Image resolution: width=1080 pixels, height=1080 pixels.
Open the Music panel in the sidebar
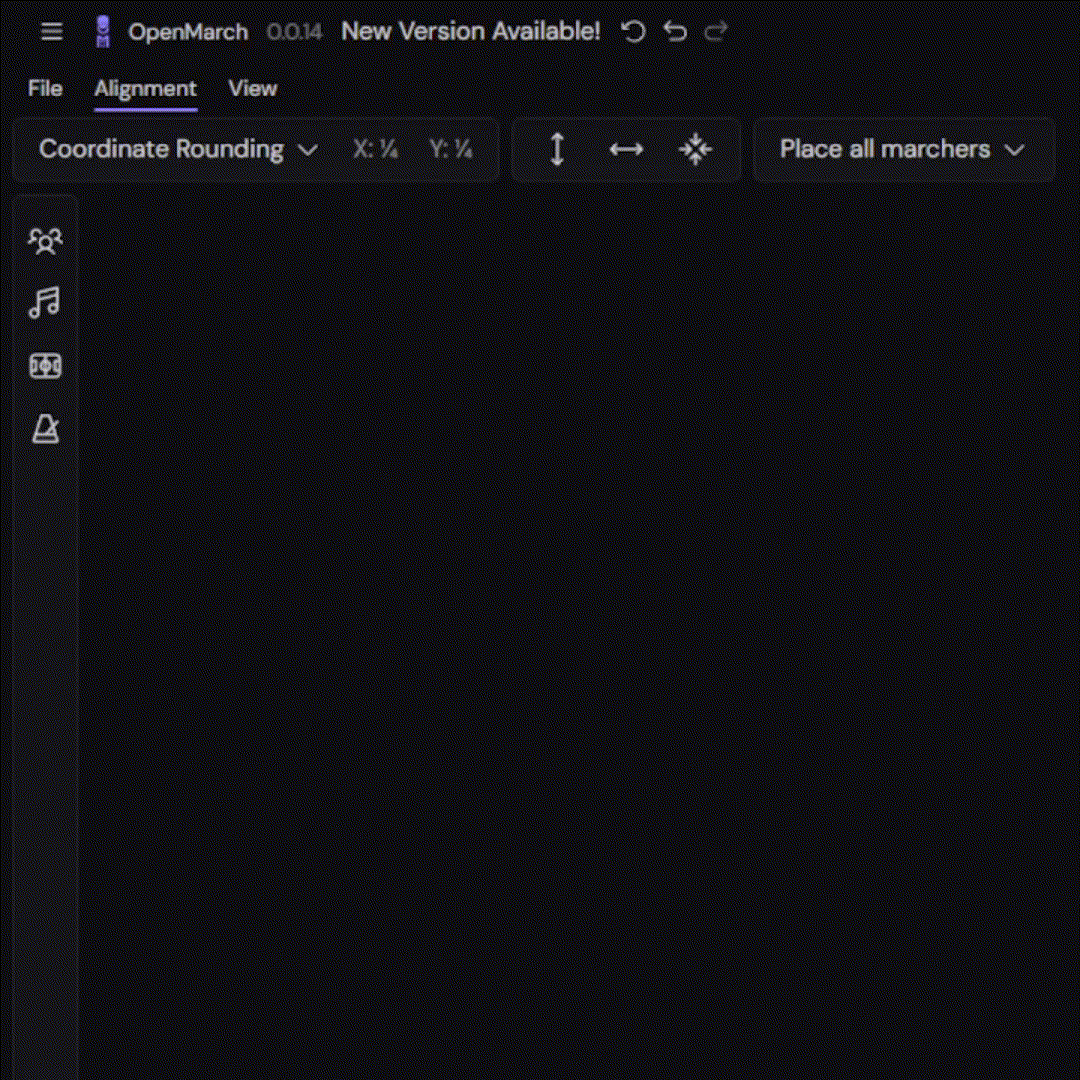45,303
